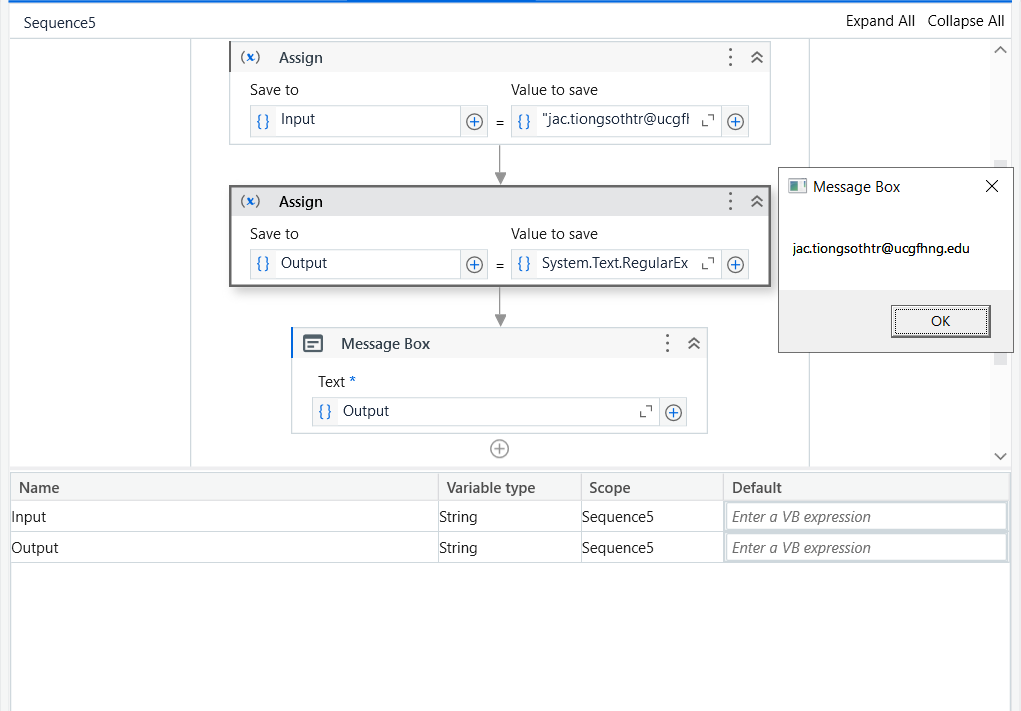Select the first Assign activity title

pyautogui.click(x=301, y=57)
